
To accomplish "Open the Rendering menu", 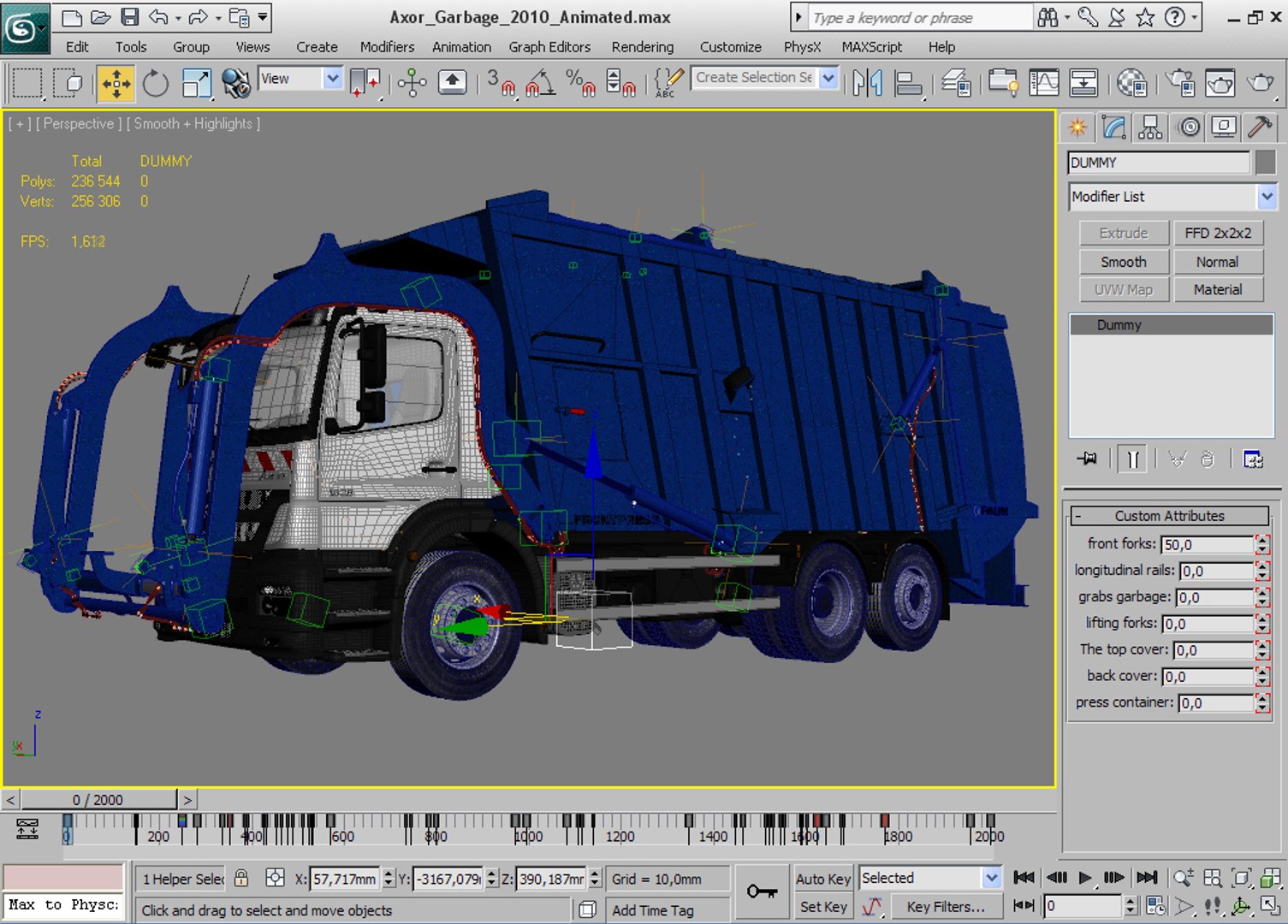I will click(x=643, y=47).
